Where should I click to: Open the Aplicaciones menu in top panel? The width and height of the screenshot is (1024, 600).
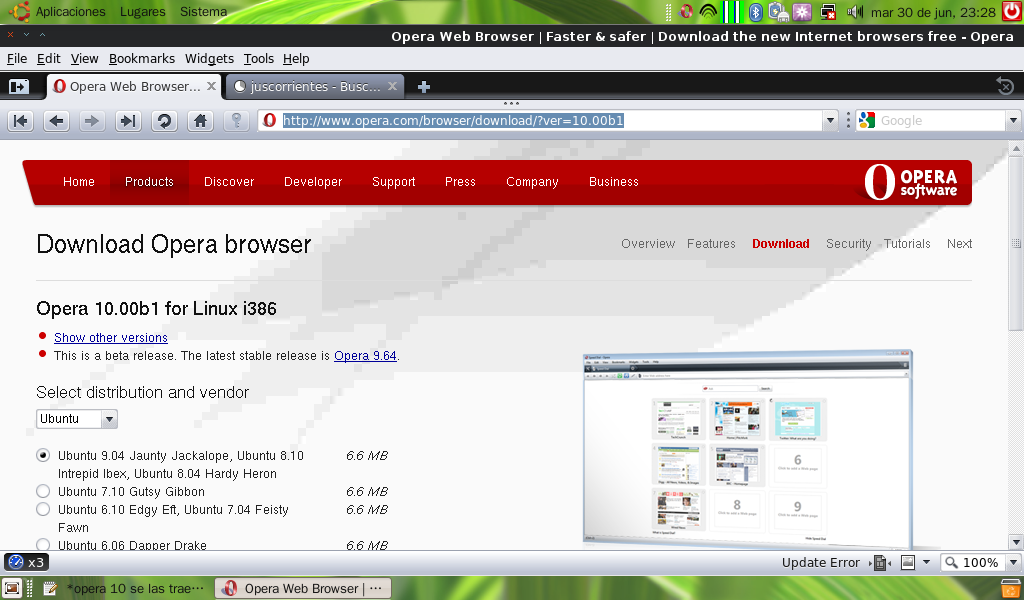[70, 12]
